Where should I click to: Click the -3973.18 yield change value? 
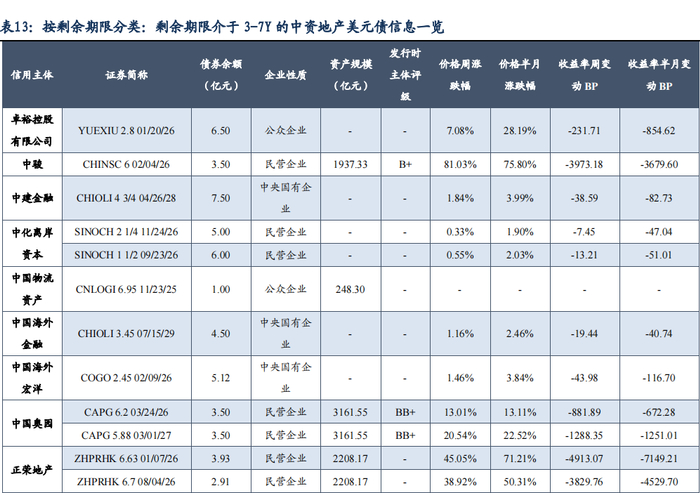[x=584, y=164]
